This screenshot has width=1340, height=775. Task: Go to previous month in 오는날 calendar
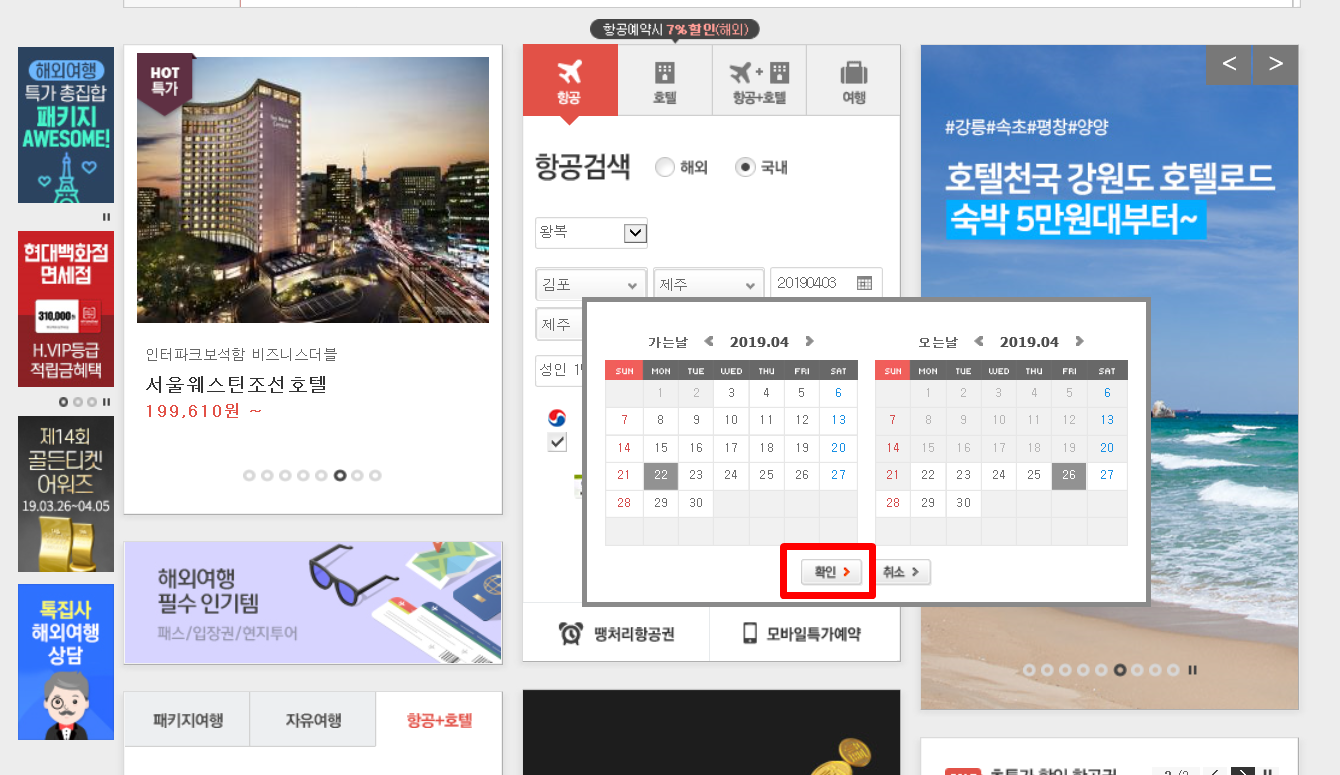[x=979, y=342]
